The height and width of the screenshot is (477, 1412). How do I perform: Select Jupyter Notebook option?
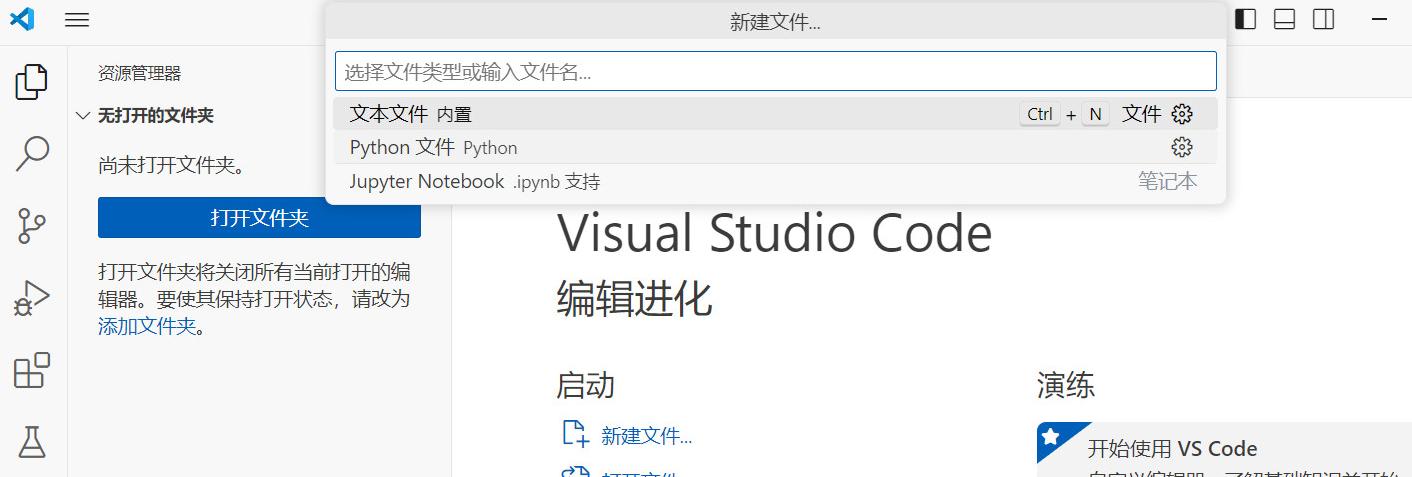point(775,181)
